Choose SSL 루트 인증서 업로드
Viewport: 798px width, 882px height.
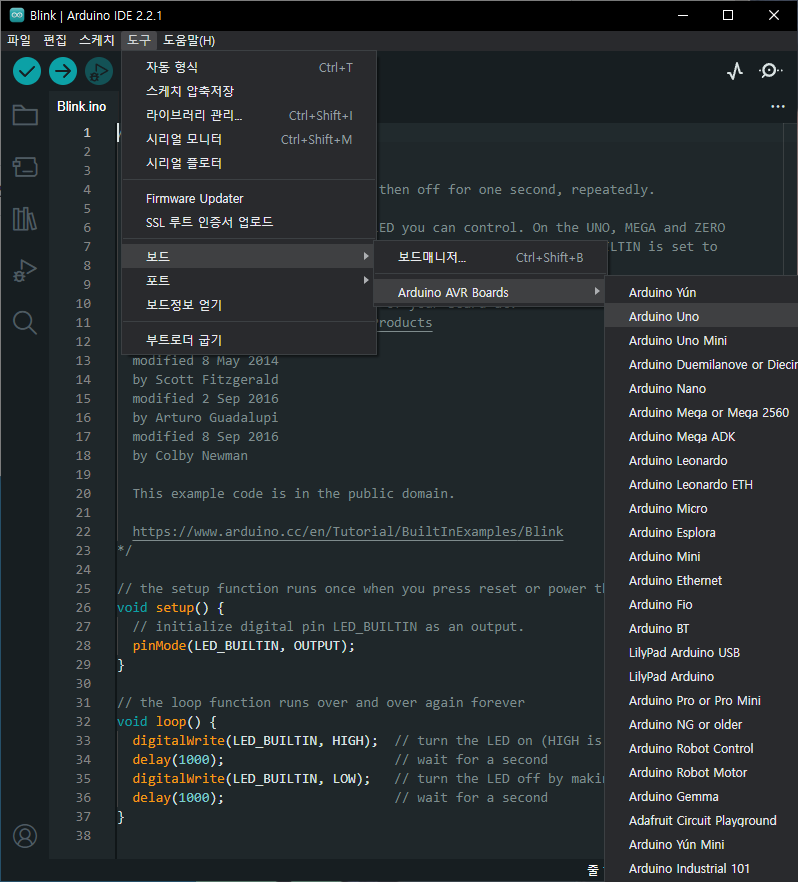point(249,222)
